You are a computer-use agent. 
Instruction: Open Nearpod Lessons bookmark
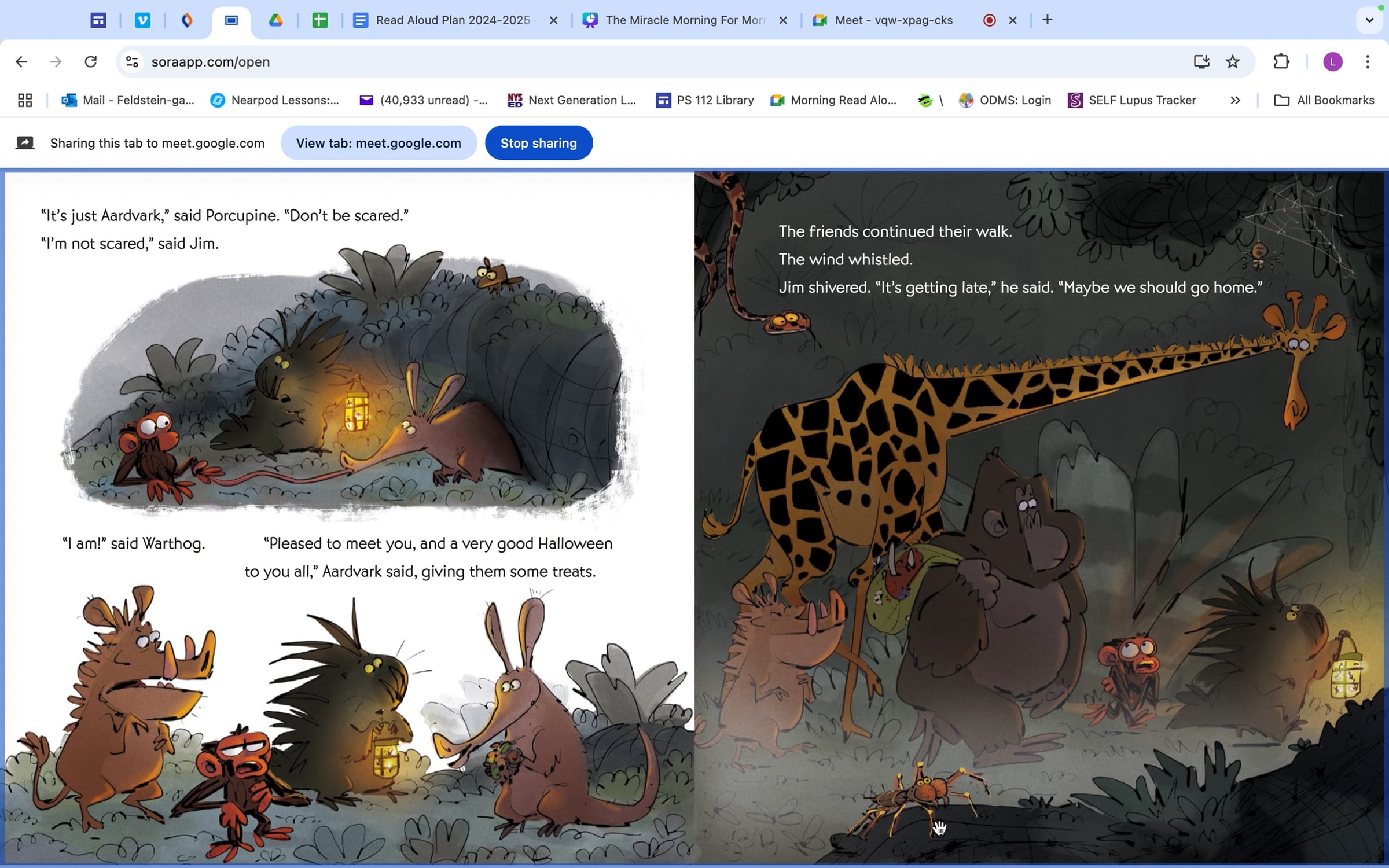[275, 100]
